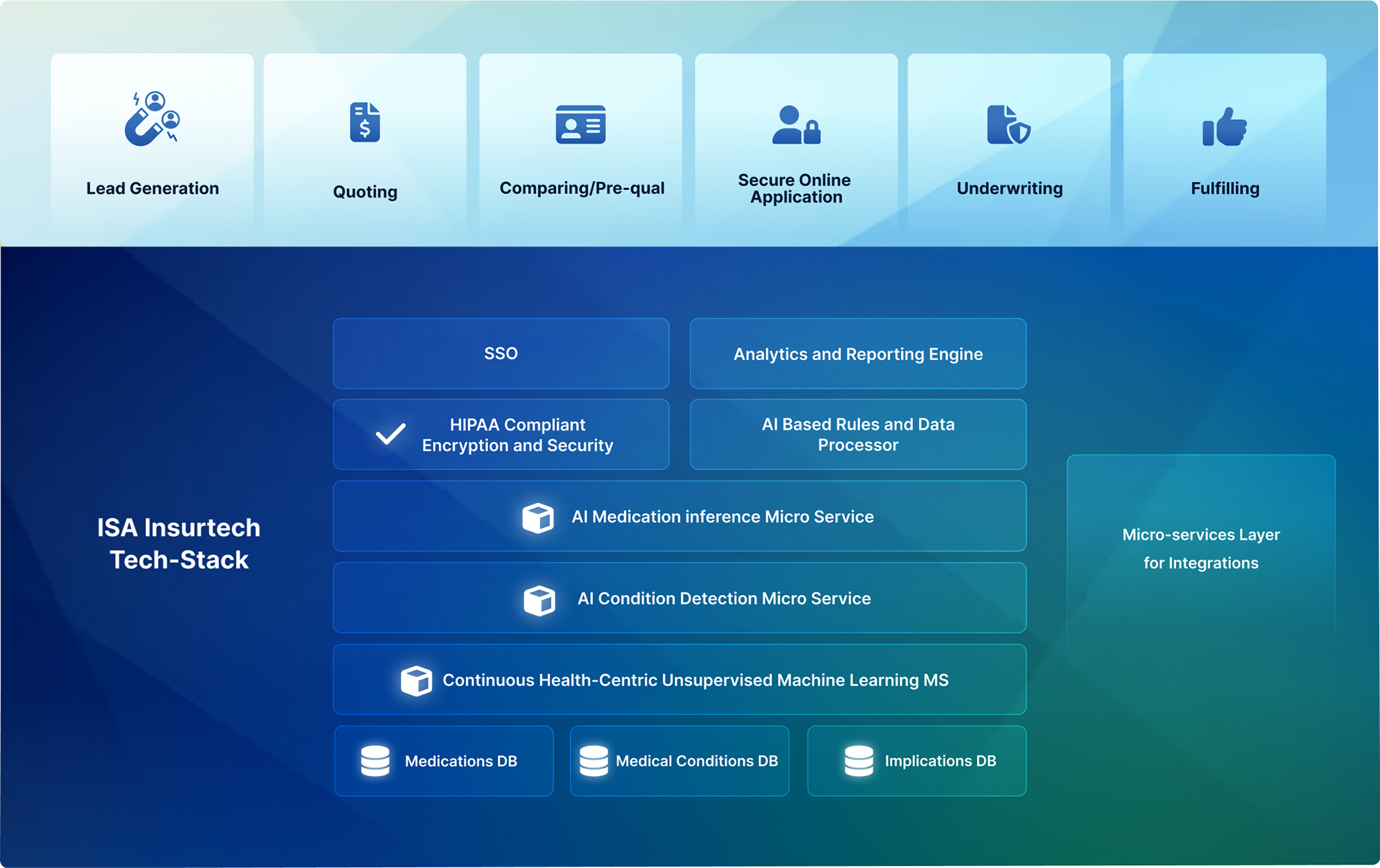Click the Underwriting shield document icon
The width and height of the screenshot is (1380, 868).
[x=1008, y=125]
